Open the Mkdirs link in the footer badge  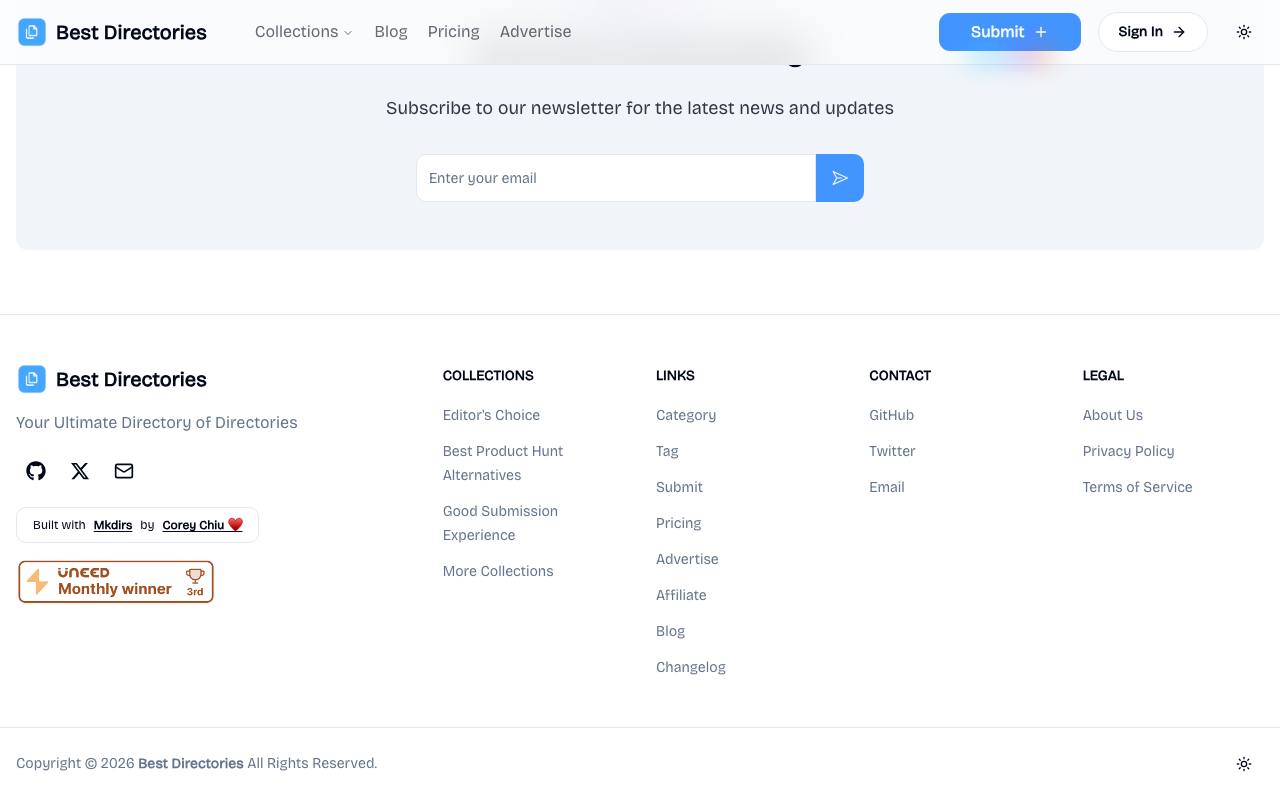[113, 525]
